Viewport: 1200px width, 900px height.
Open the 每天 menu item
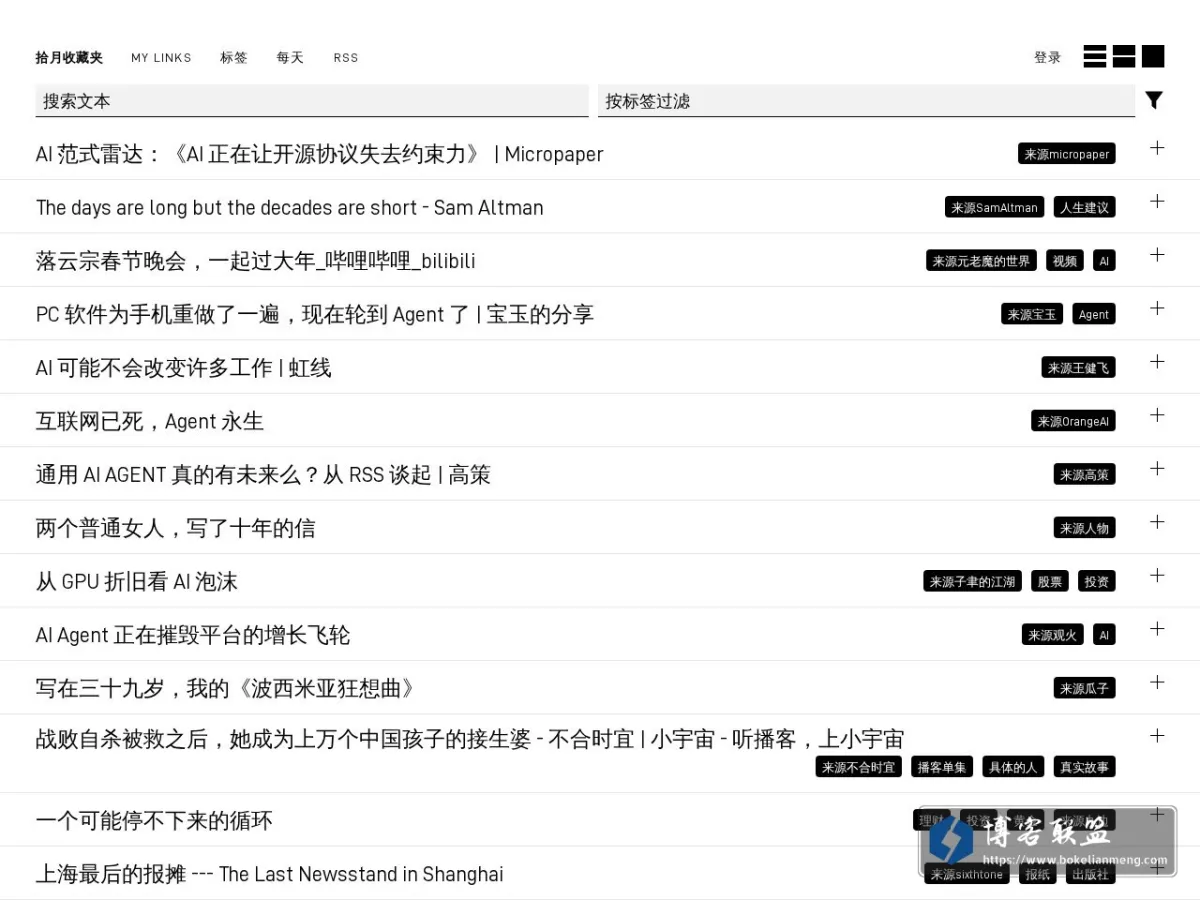pyautogui.click(x=290, y=58)
